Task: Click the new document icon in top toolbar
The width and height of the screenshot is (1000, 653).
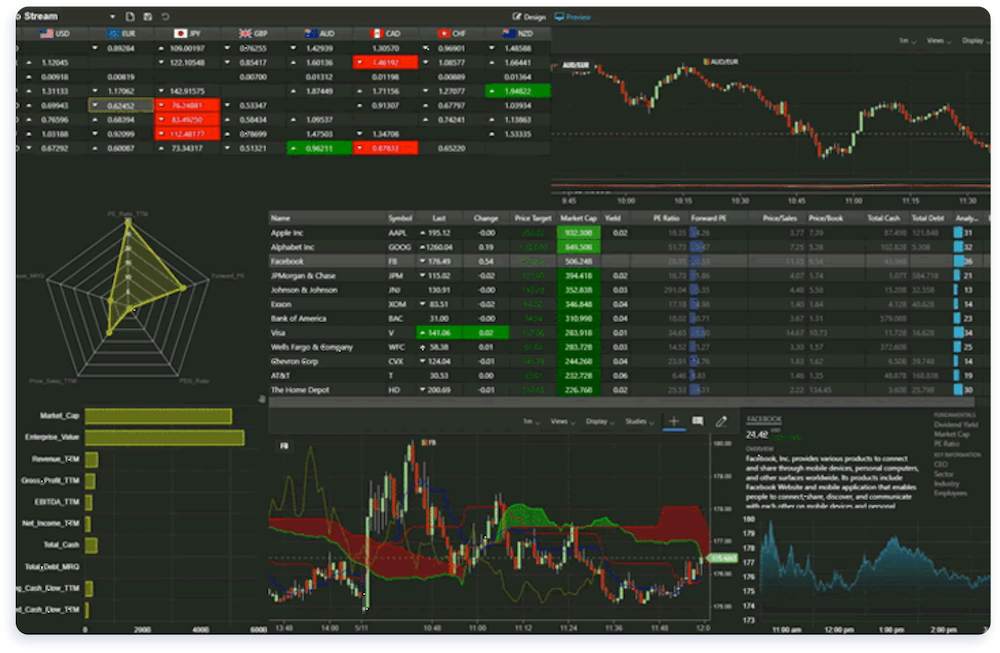Action: (130, 17)
